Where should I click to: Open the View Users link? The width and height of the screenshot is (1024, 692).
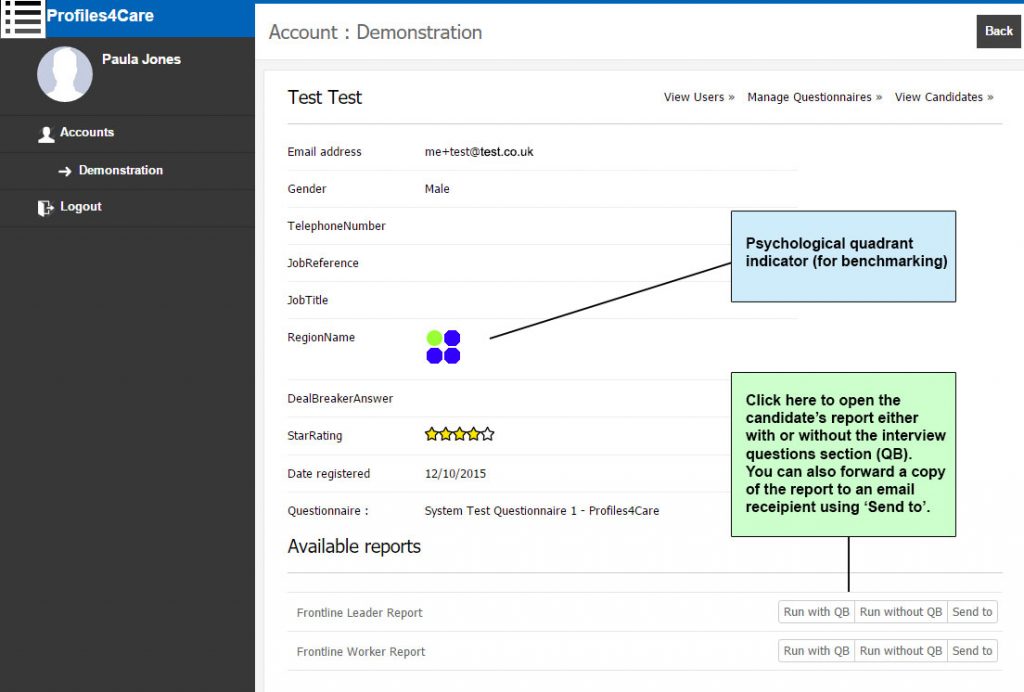coord(699,97)
